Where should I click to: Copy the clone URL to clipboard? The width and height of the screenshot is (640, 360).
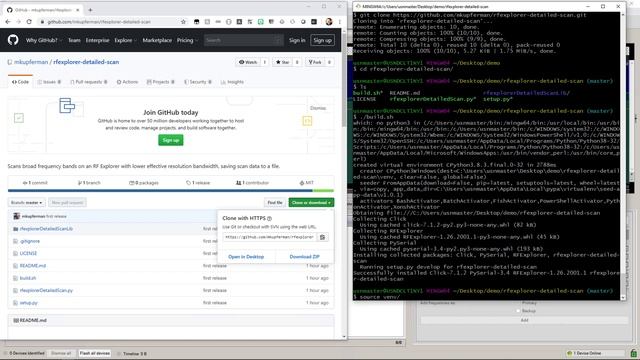pos(322,237)
